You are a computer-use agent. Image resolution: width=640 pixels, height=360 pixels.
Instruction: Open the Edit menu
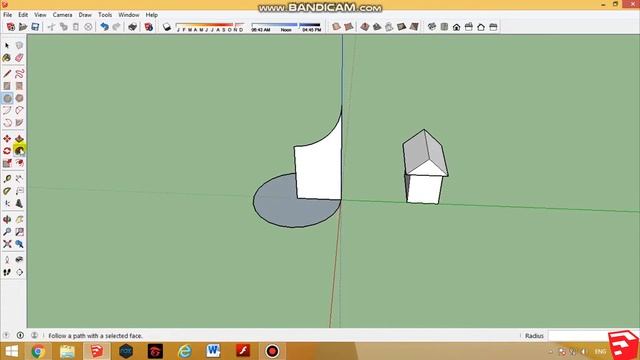click(23, 15)
